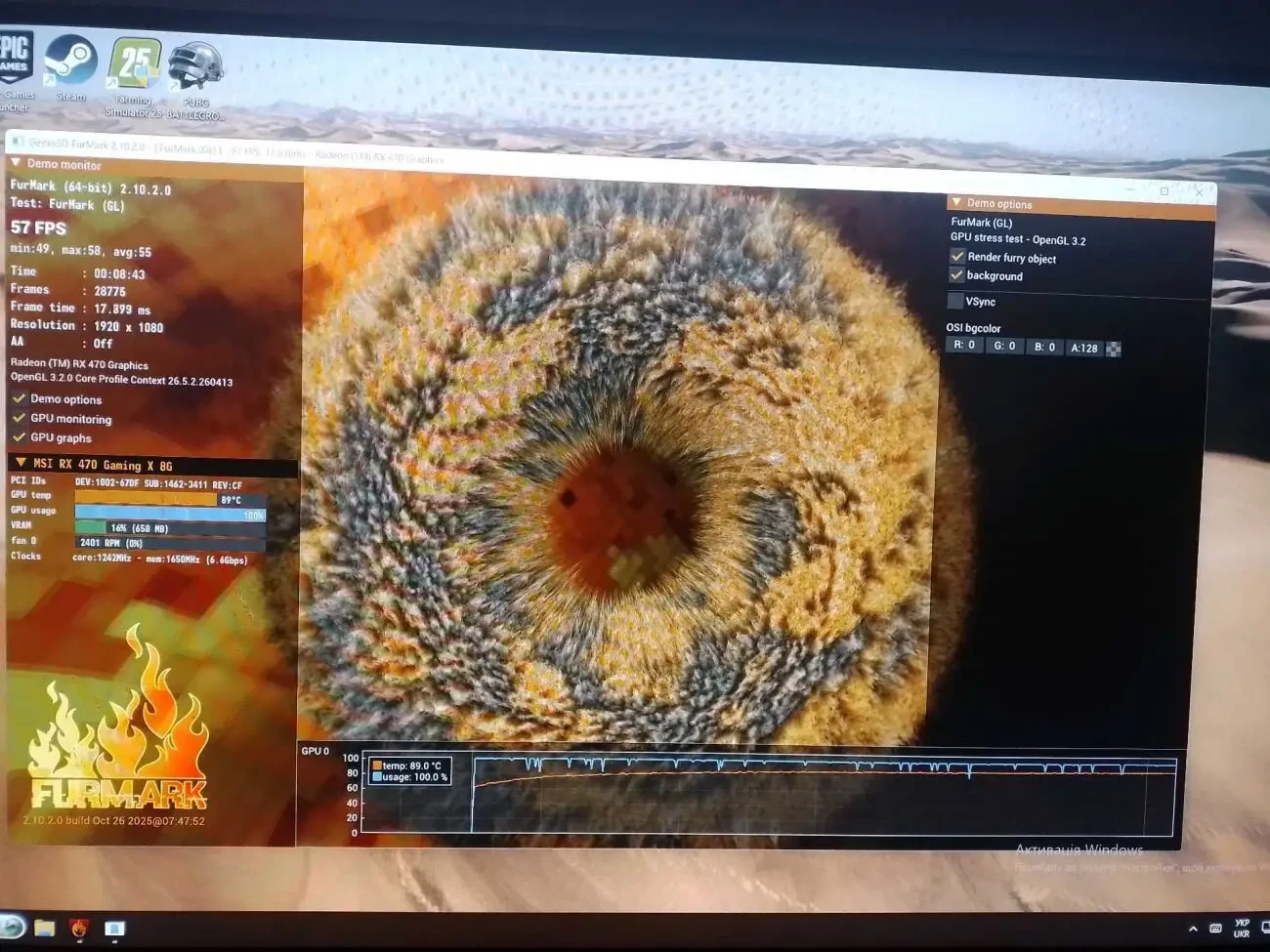Viewport: 1270px width, 952px height.
Task: Click the VRAM 16% (658 MB) bar
Action: click(x=170, y=528)
